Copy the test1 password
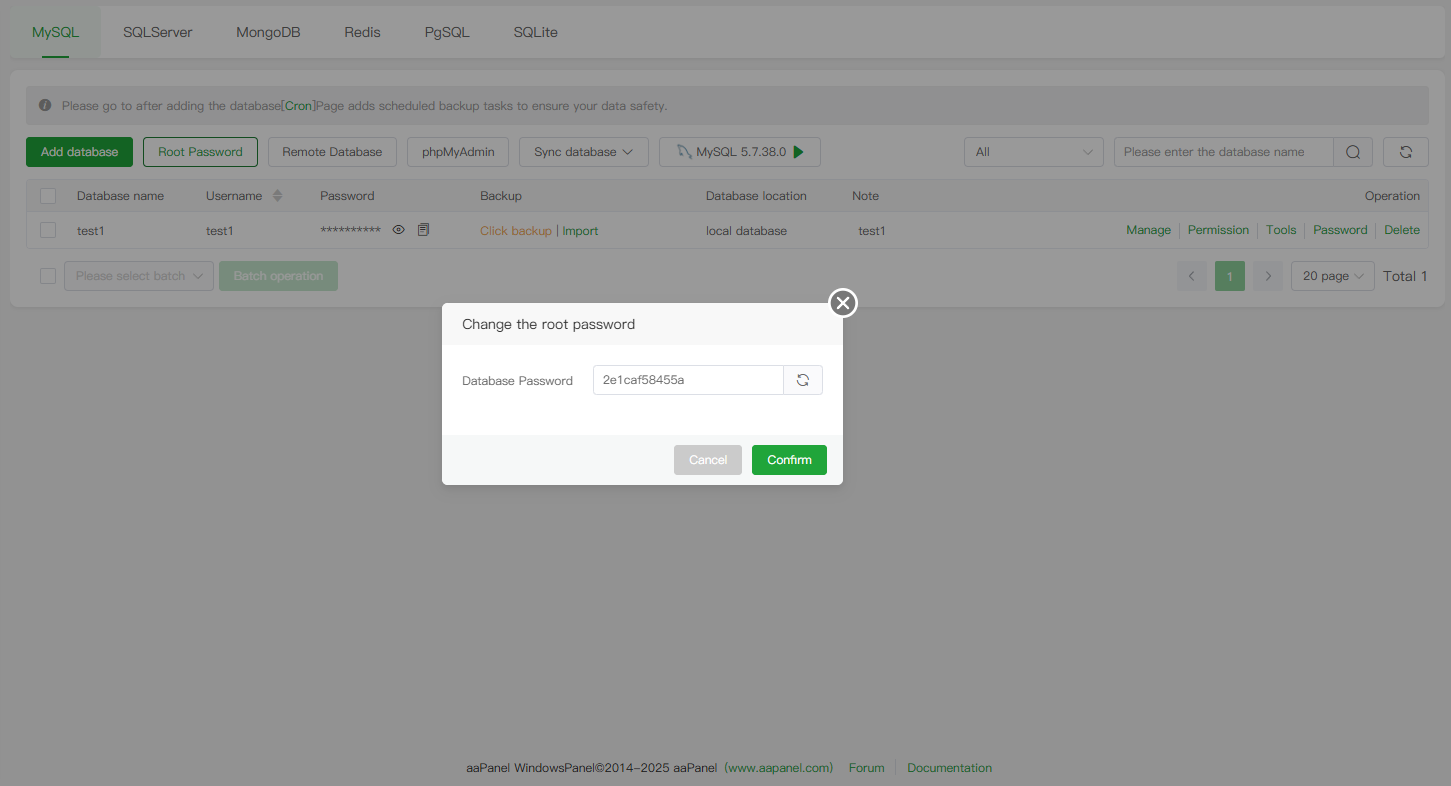The width and height of the screenshot is (1451, 786). [423, 230]
